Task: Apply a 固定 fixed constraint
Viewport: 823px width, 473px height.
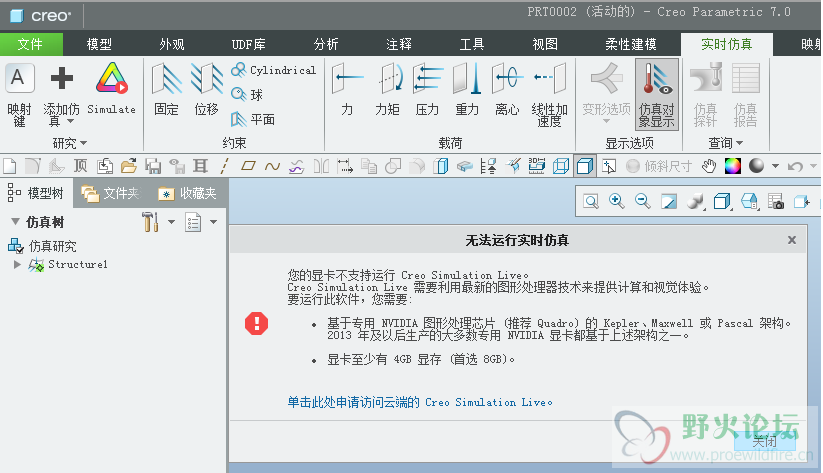Action: [x=166, y=89]
